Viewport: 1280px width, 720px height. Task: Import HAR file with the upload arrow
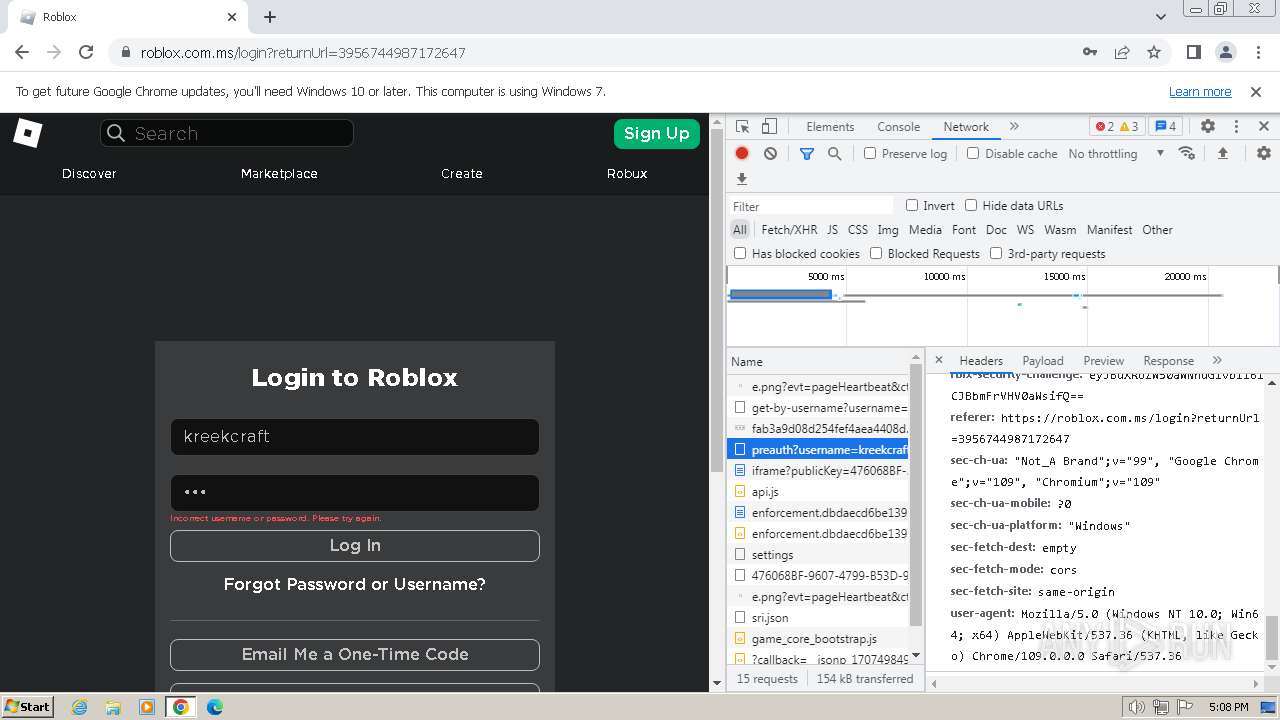coord(1222,153)
